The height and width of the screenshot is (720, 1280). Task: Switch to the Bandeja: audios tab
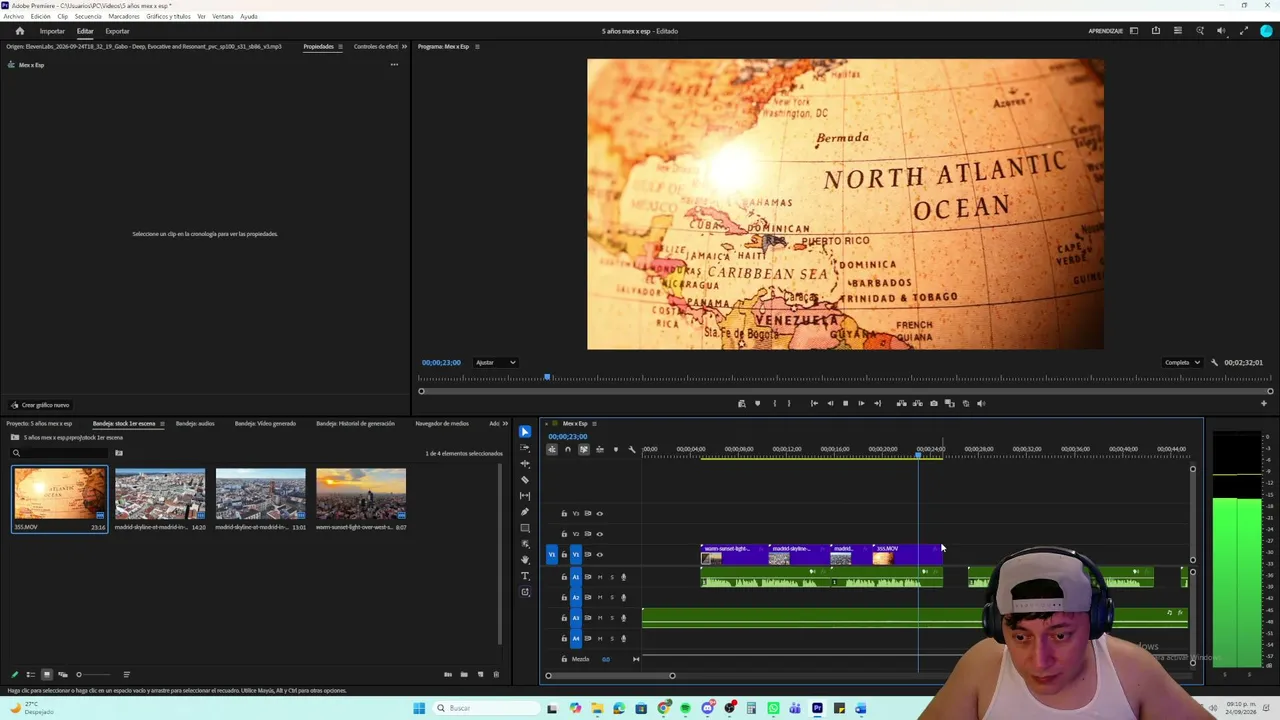coord(195,423)
